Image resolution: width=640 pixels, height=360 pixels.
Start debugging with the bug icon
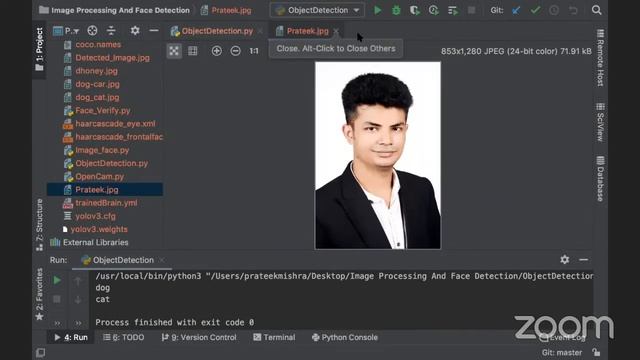point(396,10)
